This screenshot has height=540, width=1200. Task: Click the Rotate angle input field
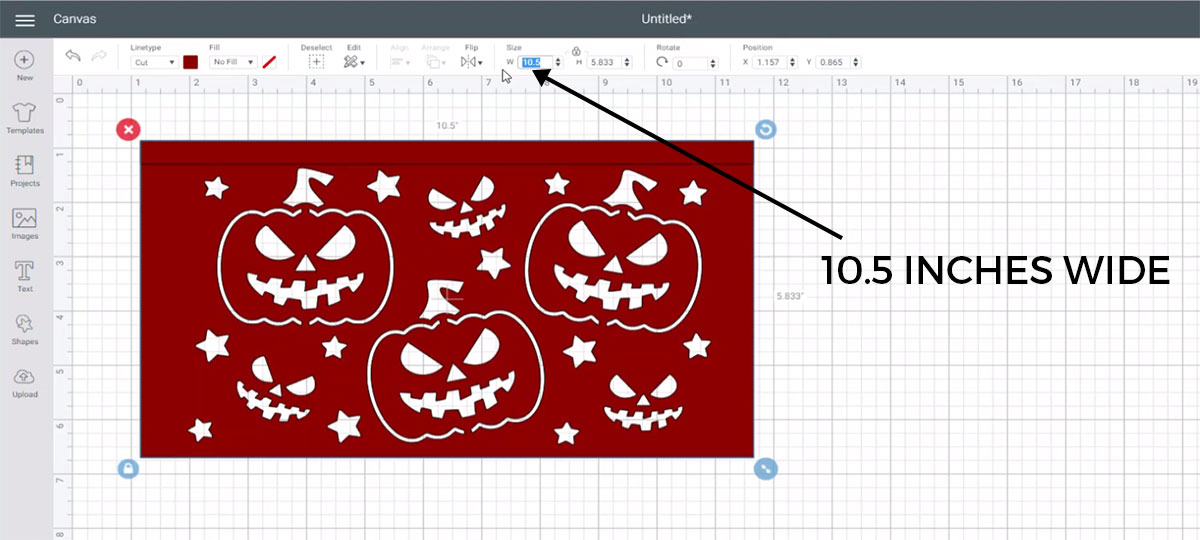point(689,63)
